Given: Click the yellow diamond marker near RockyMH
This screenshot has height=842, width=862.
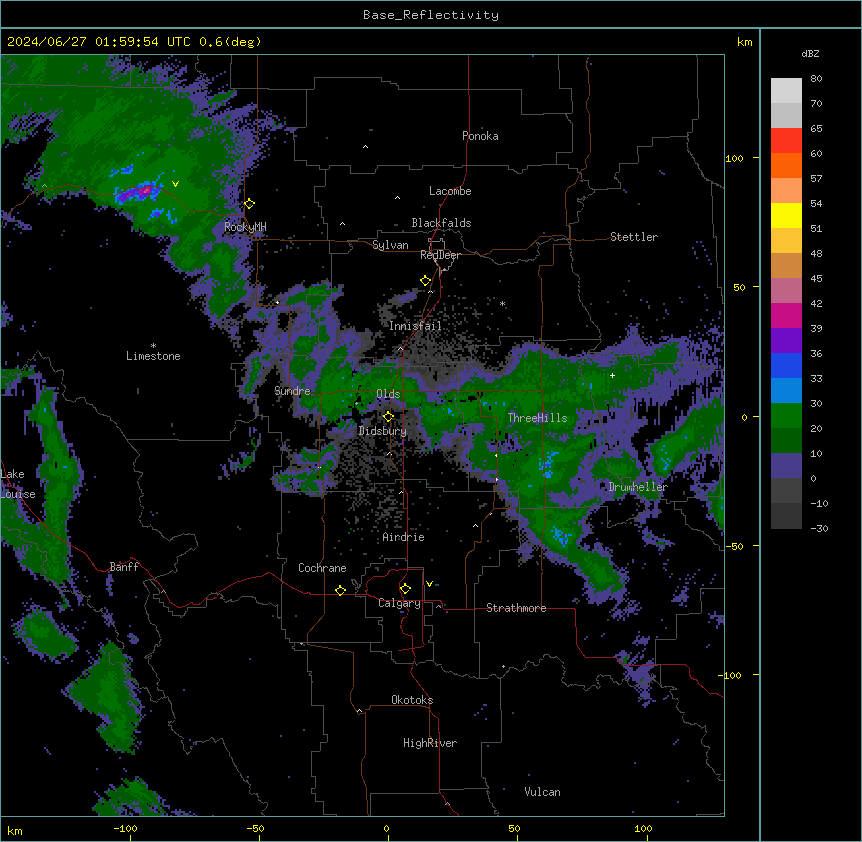Looking at the screenshot, I should (x=249, y=204).
